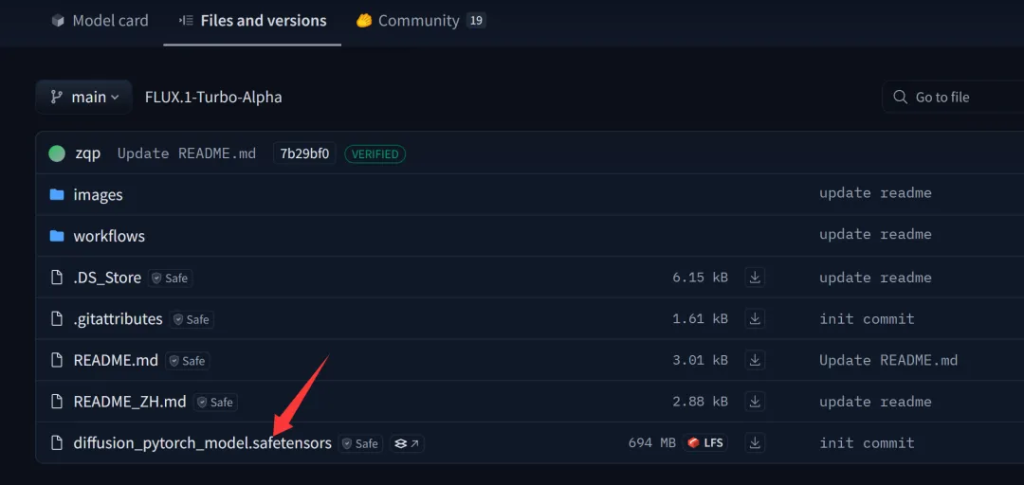Viewport: 1024px width, 485px height.
Task: Click commit hash 7b29bf0
Action: (x=304, y=154)
